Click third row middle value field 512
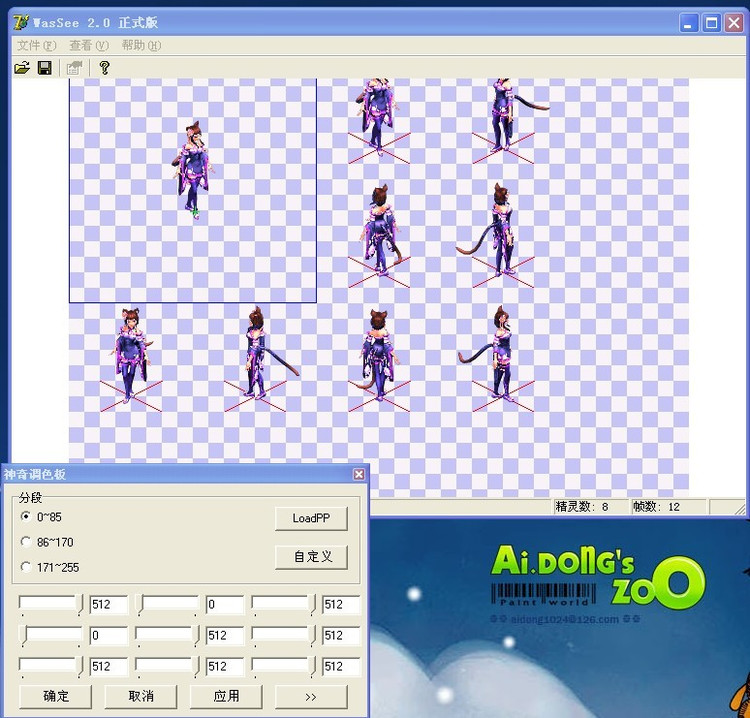750x718 pixels. [225, 667]
